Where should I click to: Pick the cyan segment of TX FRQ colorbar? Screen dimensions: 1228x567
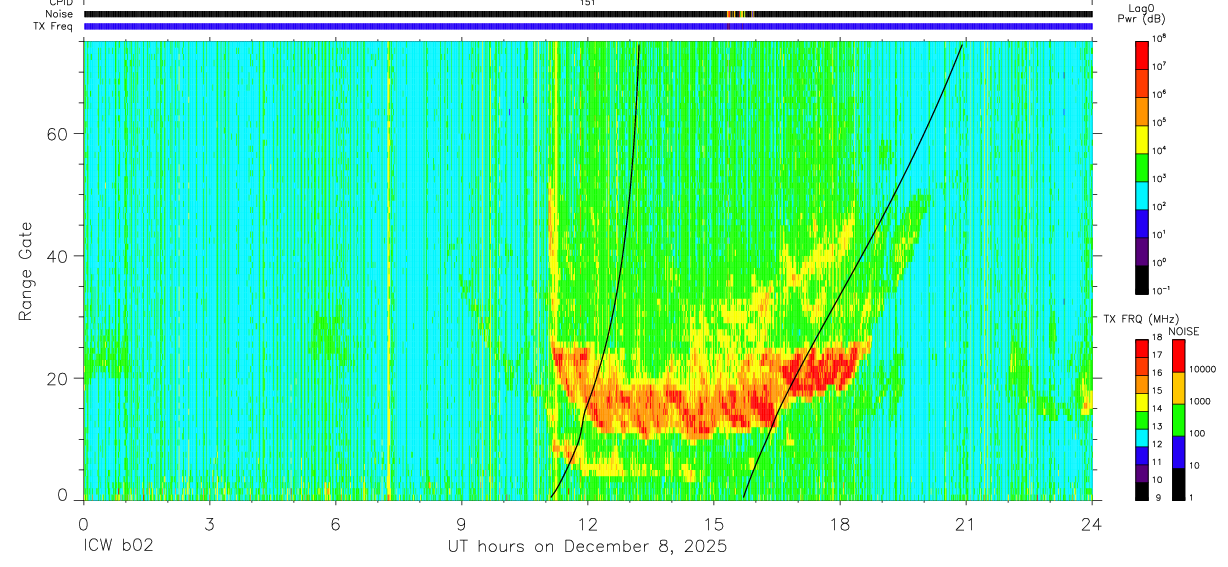pos(1141,438)
